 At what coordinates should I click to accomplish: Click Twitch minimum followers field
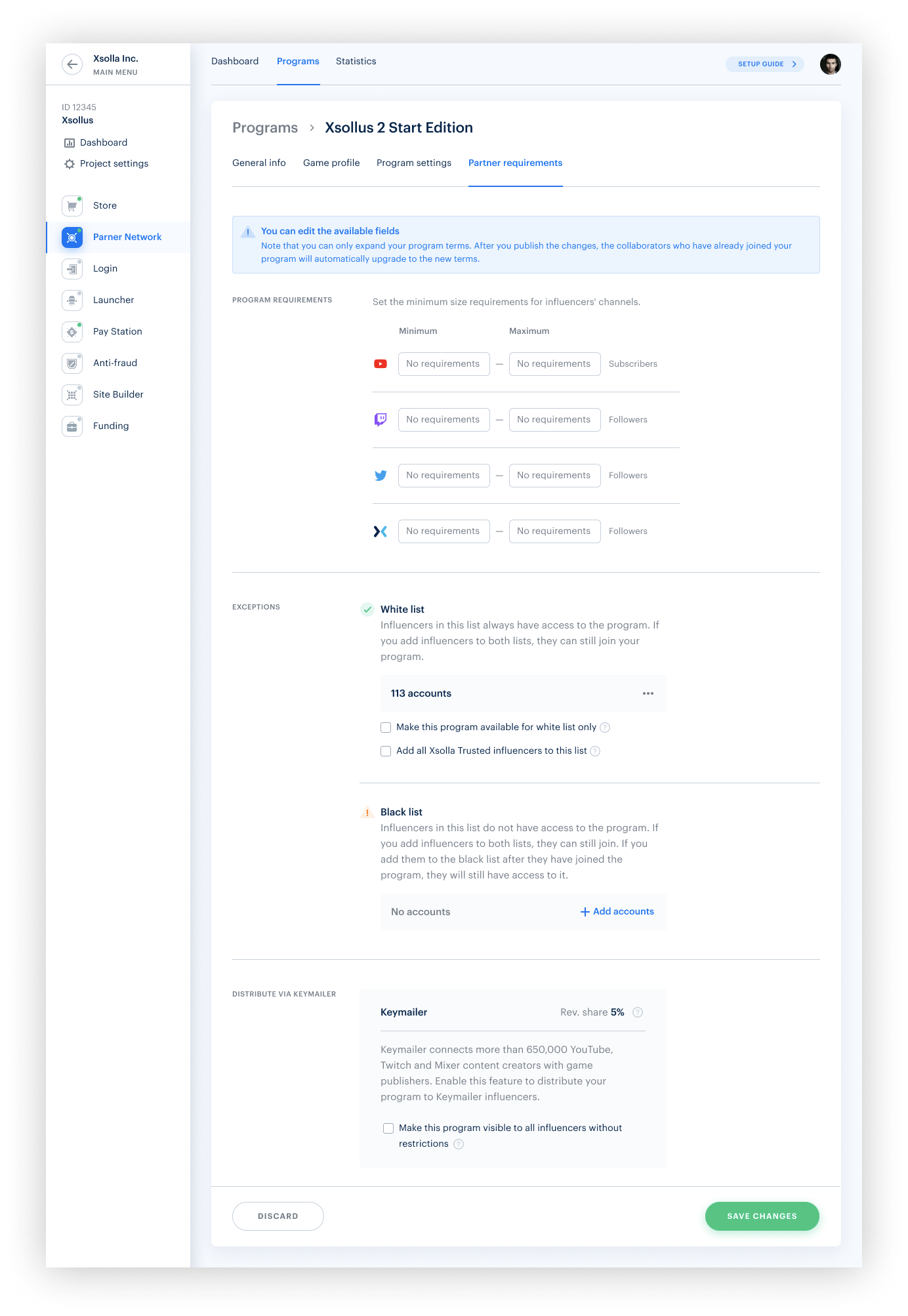[444, 420]
